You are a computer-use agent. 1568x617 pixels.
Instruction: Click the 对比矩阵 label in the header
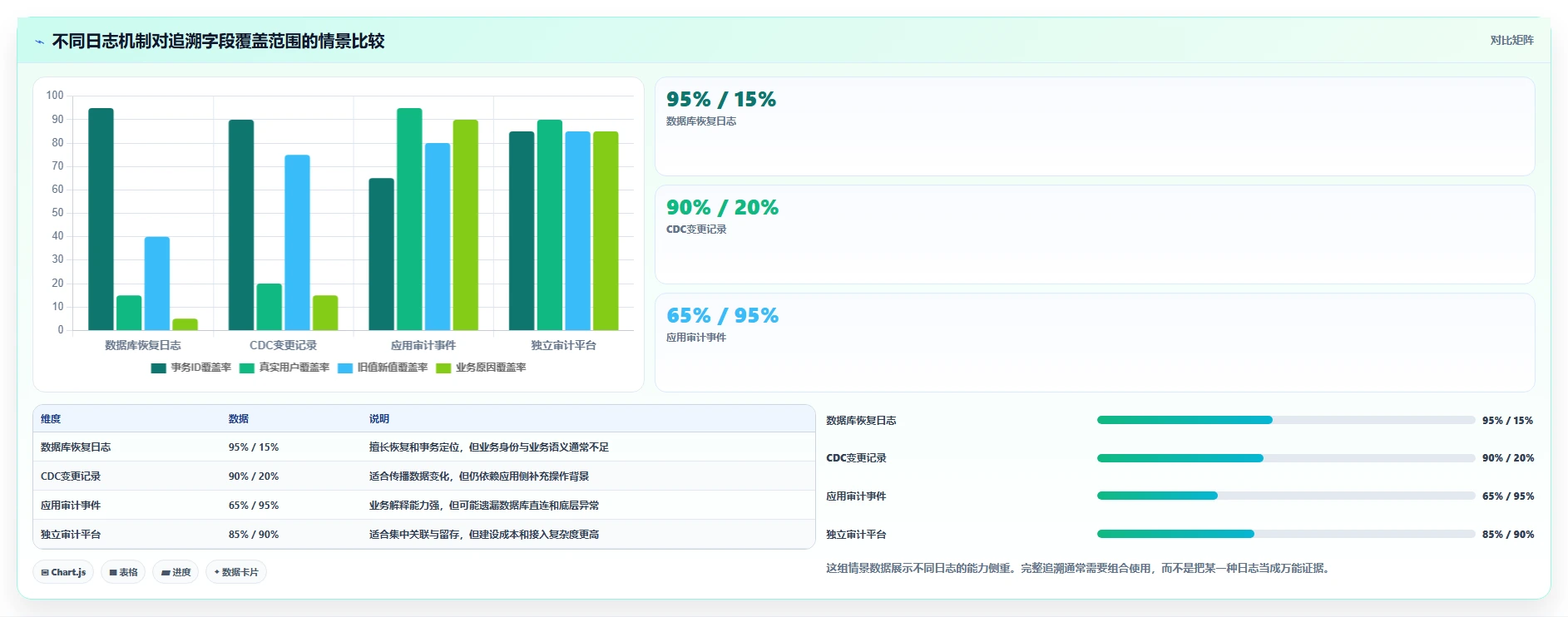pos(1511,40)
